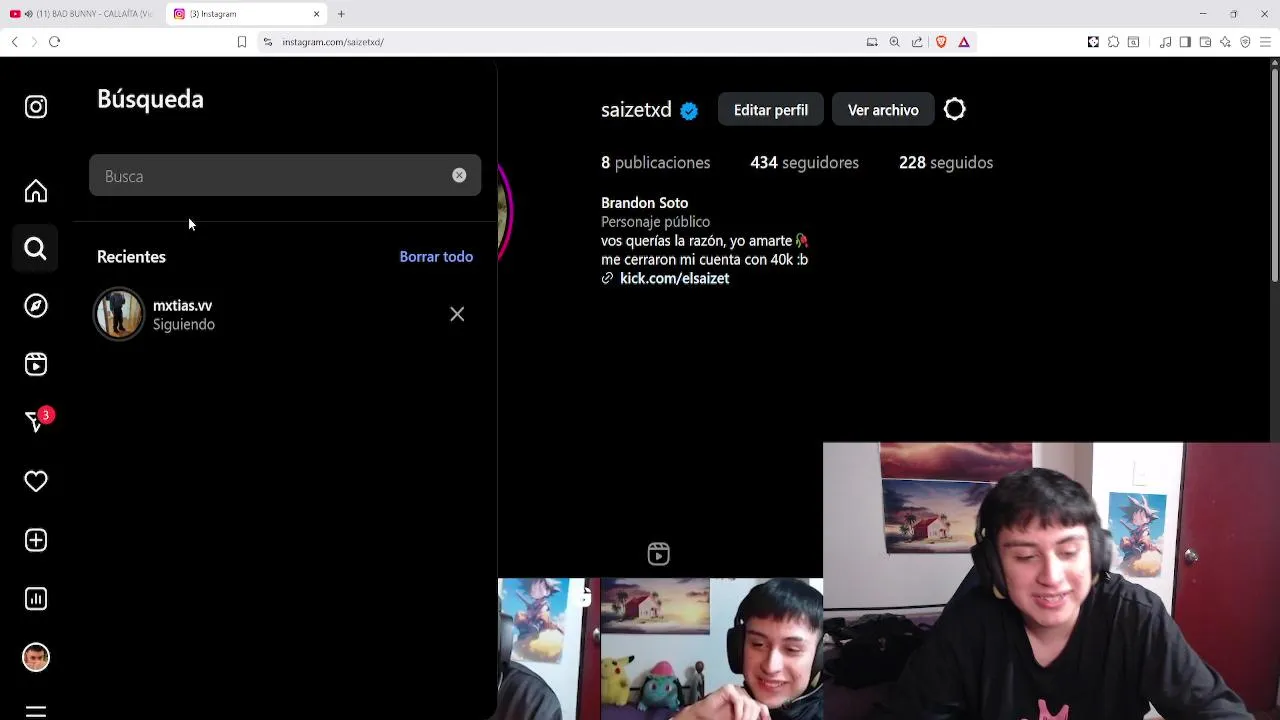This screenshot has height=720, width=1280.
Task: Open the Insights dashboard bar-chart icon
Action: (36, 599)
